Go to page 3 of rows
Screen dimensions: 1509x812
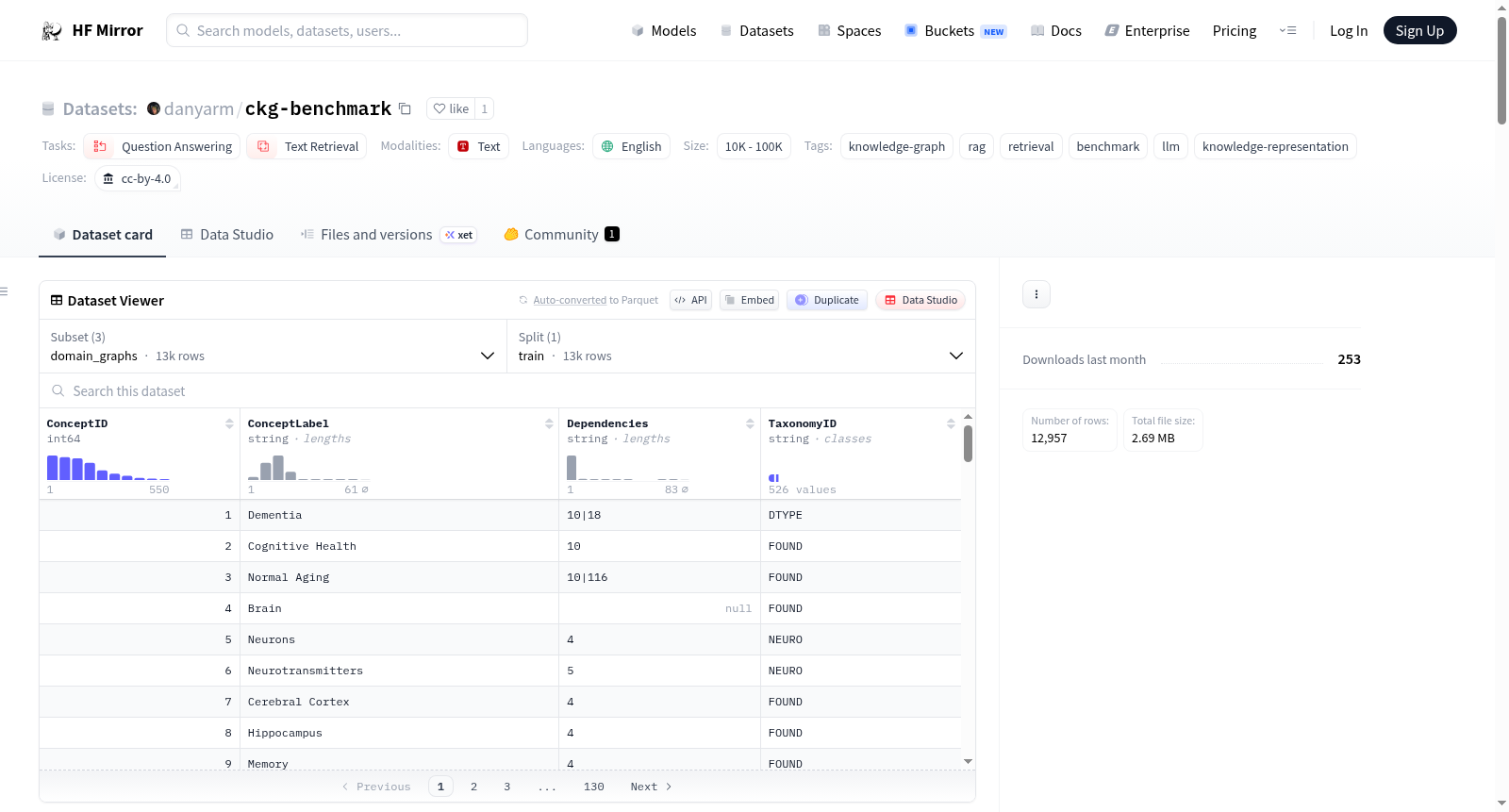pos(506,787)
